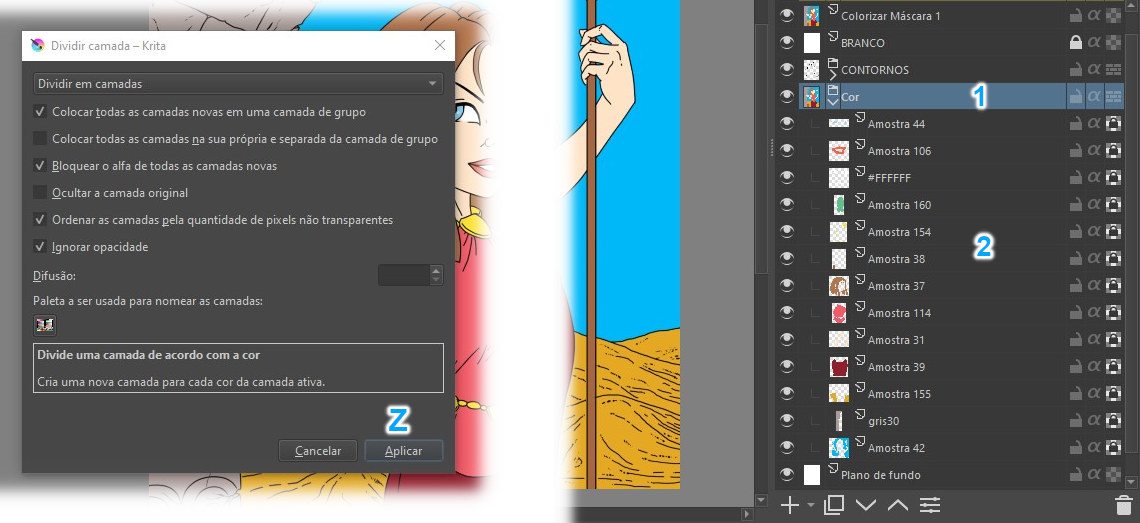1140x523 pixels.
Task: Delete the layer with the trash icon
Action: (x=1123, y=505)
